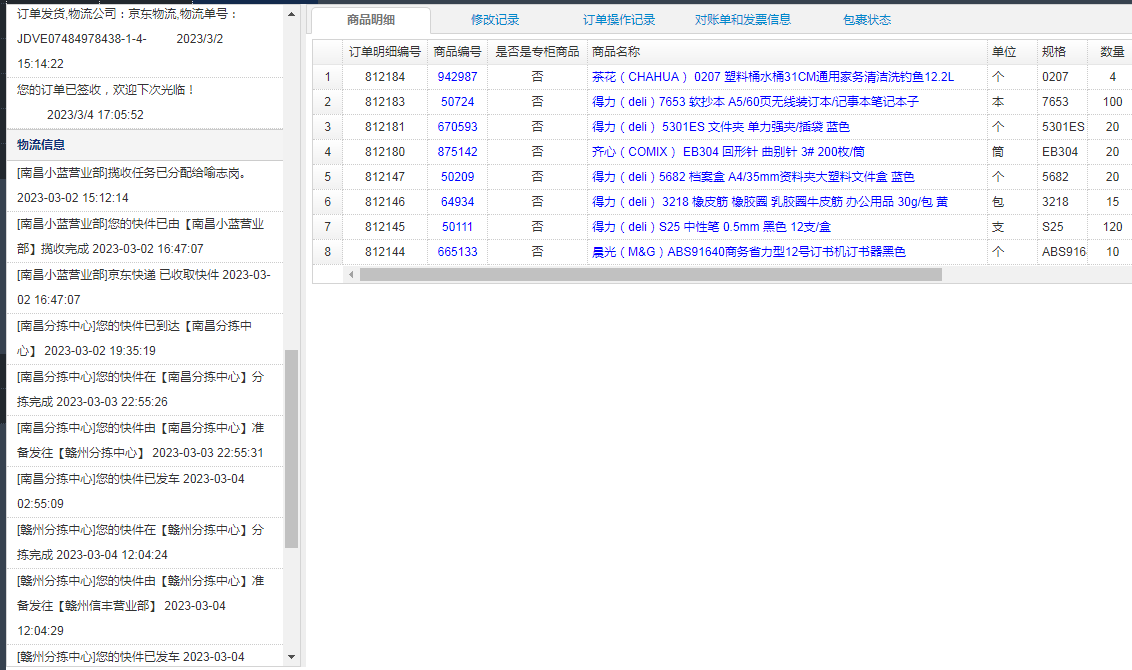Viewport: 1132px width, 670px height.
Task: Open the 茶花 CHAHUA 塑料桶 product link
Action: (x=772, y=77)
